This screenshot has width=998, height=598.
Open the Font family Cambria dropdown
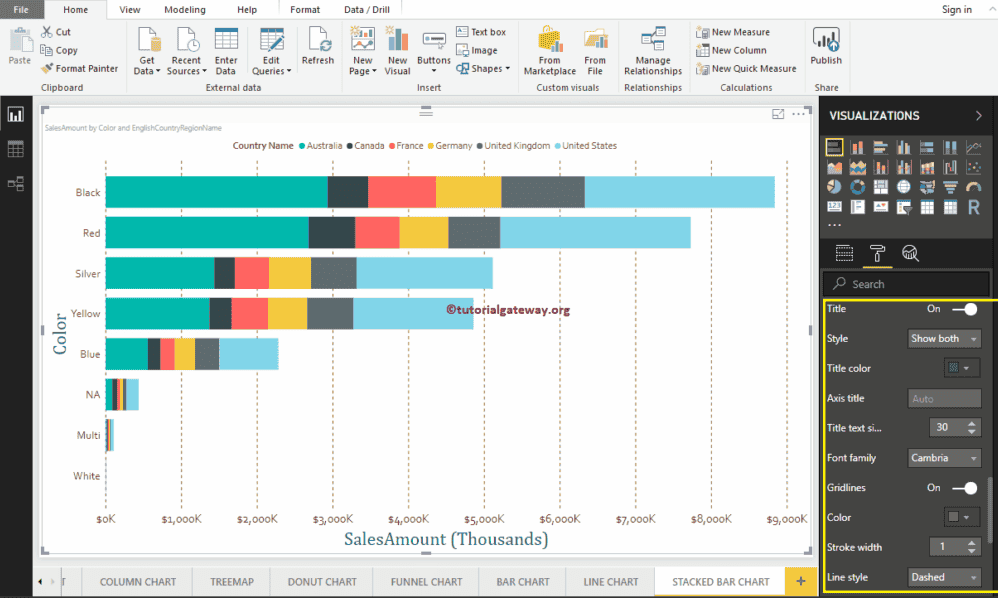(x=944, y=457)
